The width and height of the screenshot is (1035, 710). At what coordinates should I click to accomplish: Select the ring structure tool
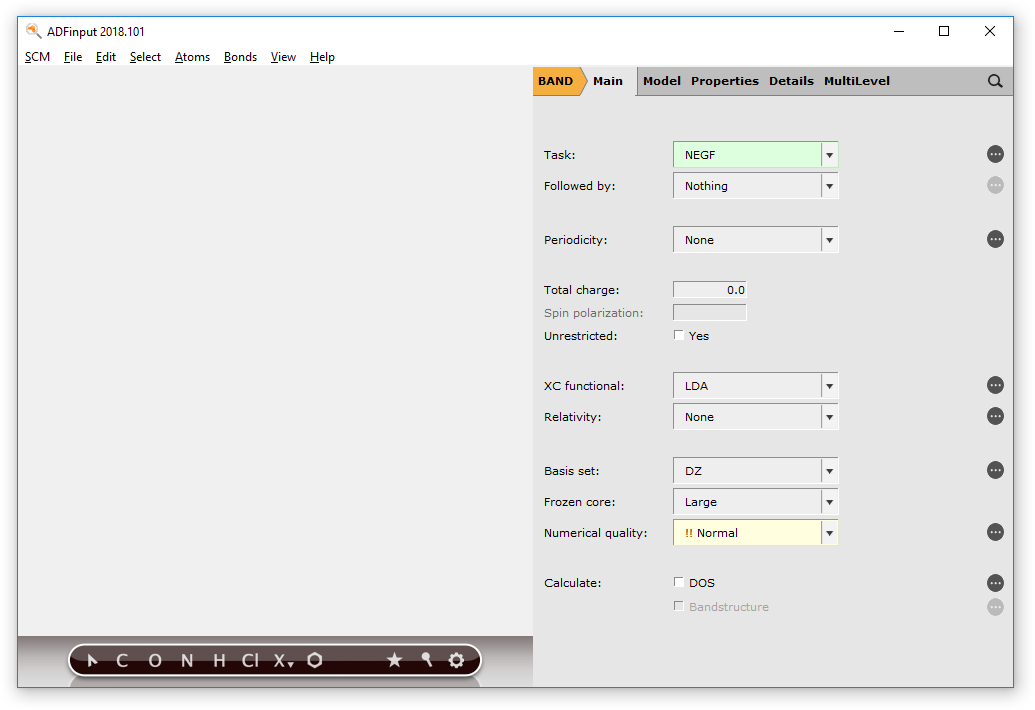tap(315, 660)
